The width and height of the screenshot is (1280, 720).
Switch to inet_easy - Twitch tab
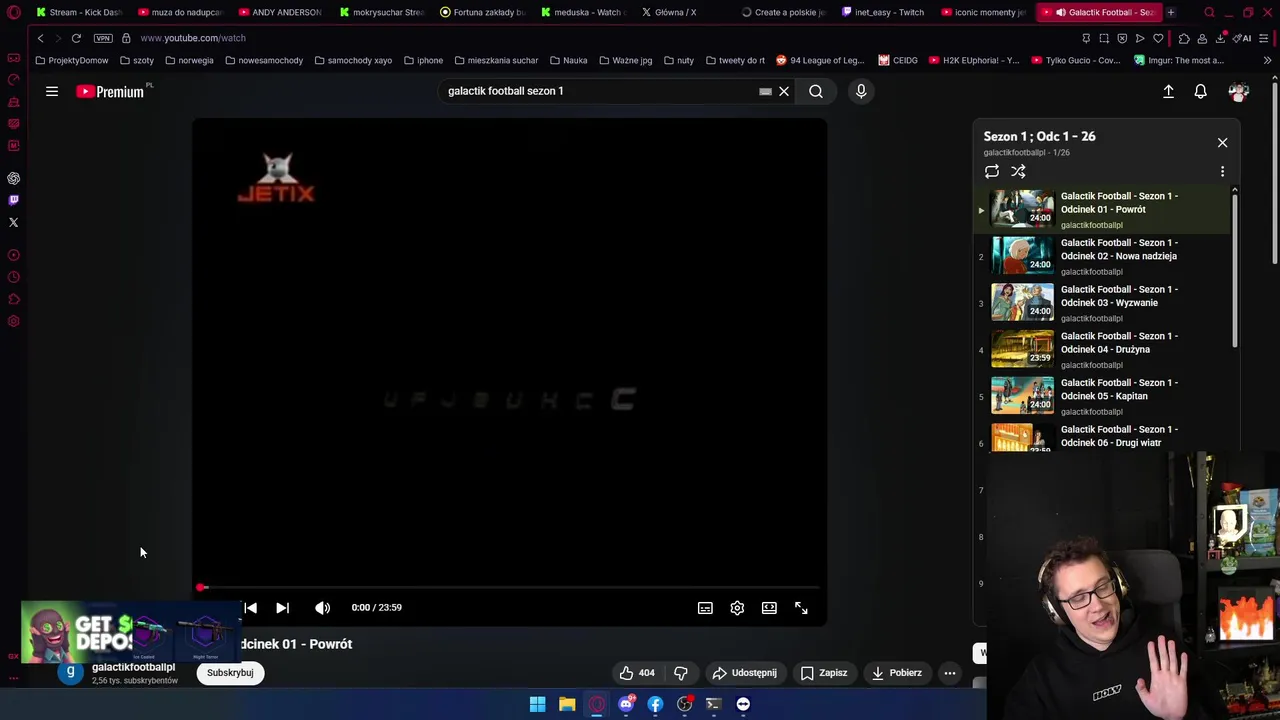(884, 12)
